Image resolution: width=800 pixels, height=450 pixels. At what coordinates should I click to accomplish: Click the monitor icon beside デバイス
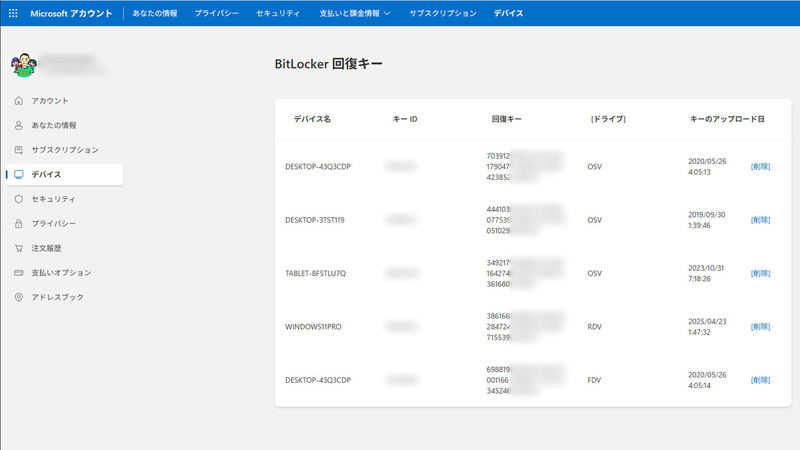point(19,174)
